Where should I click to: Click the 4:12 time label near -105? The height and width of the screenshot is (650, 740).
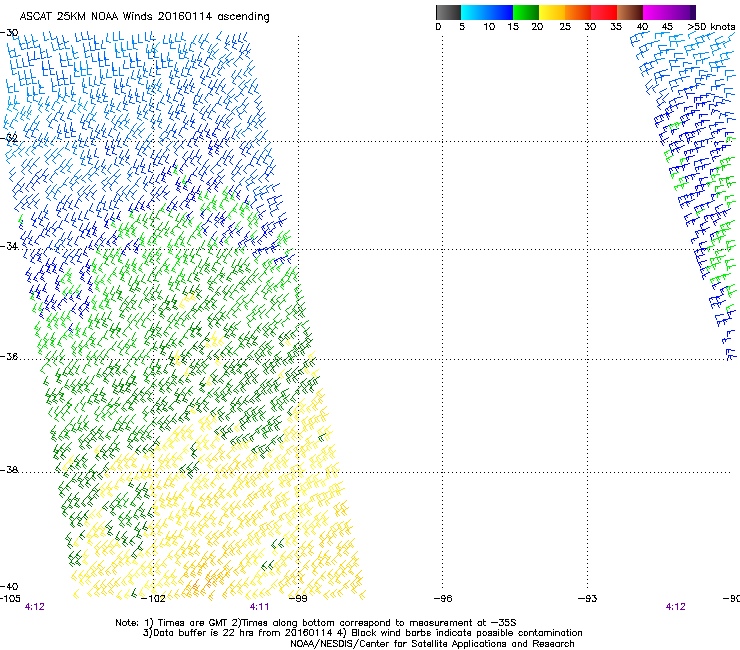34,607
